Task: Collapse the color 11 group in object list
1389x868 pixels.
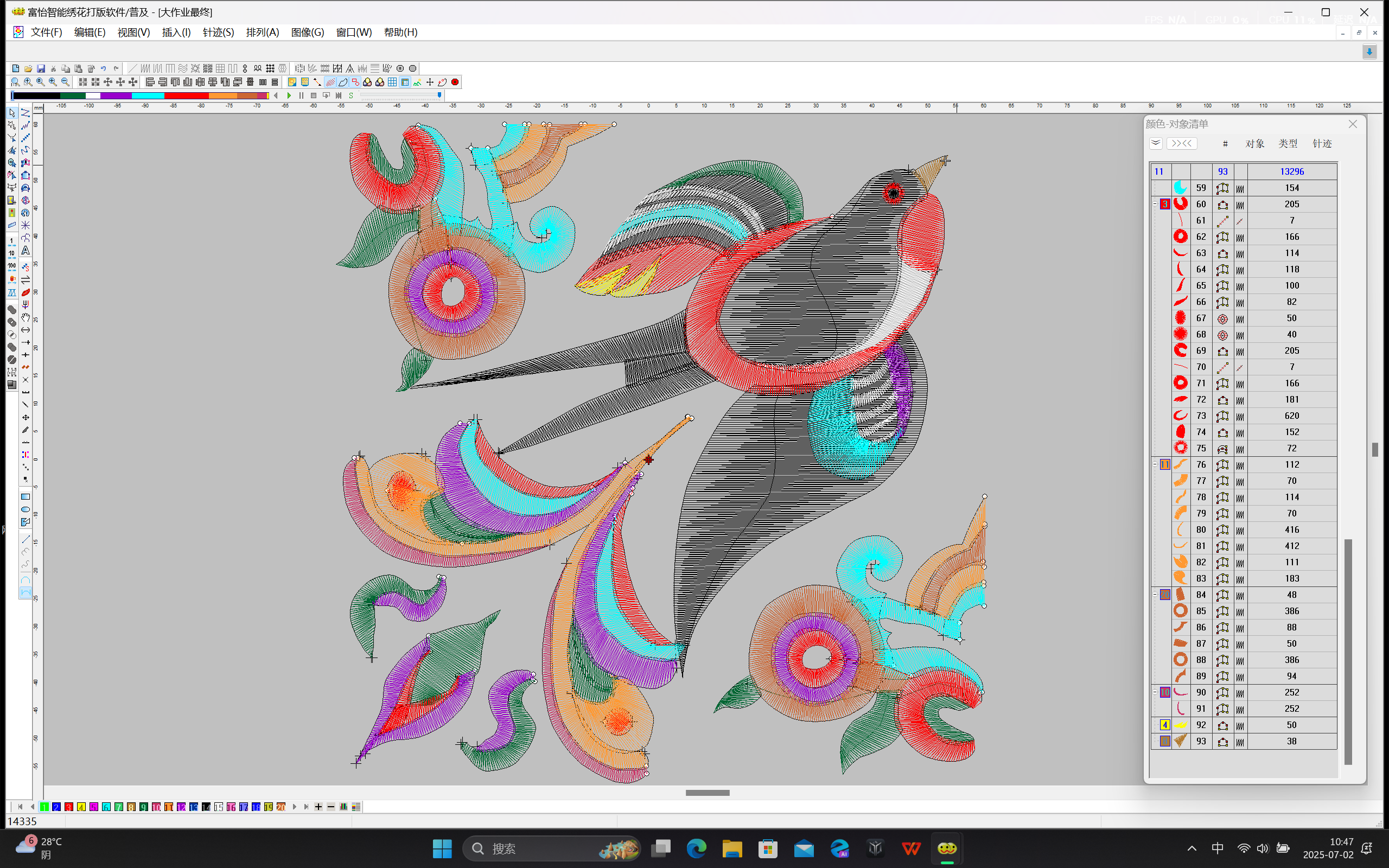Action: (1155, 464)
